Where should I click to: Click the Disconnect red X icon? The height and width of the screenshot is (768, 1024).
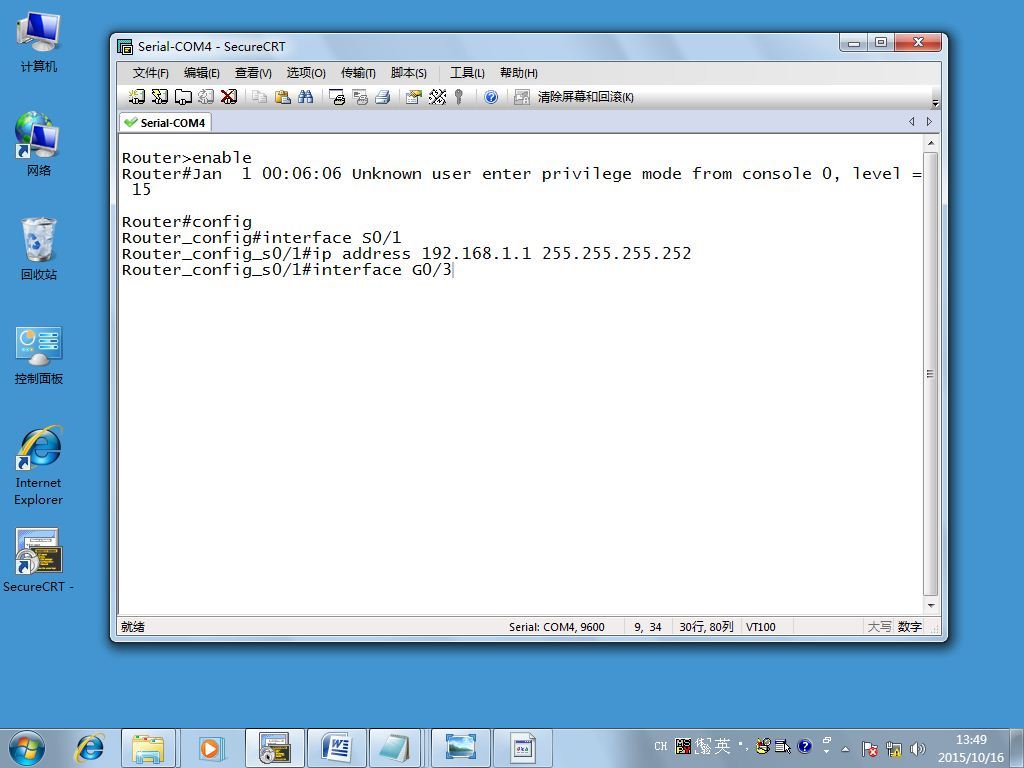[x=229, y=97]
